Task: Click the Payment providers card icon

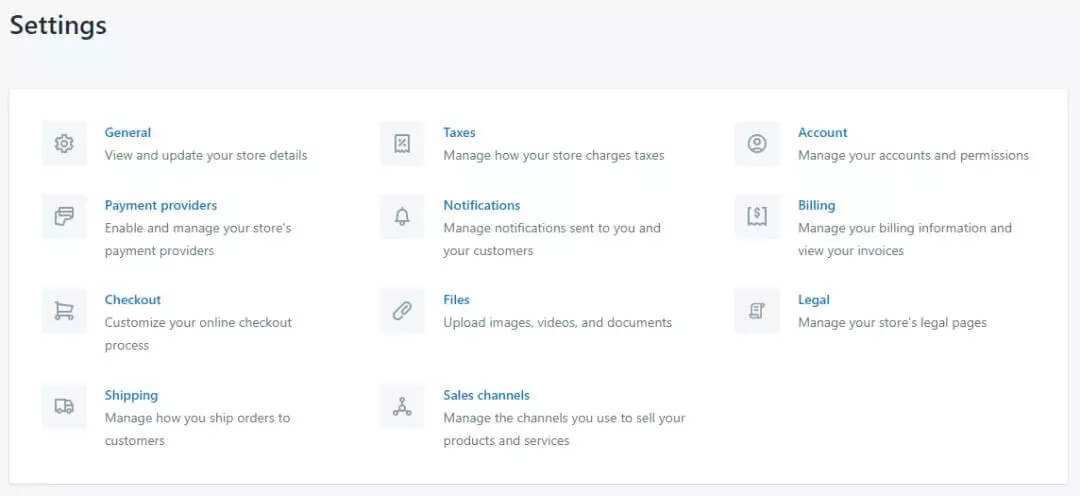Action: pos(64,217)
